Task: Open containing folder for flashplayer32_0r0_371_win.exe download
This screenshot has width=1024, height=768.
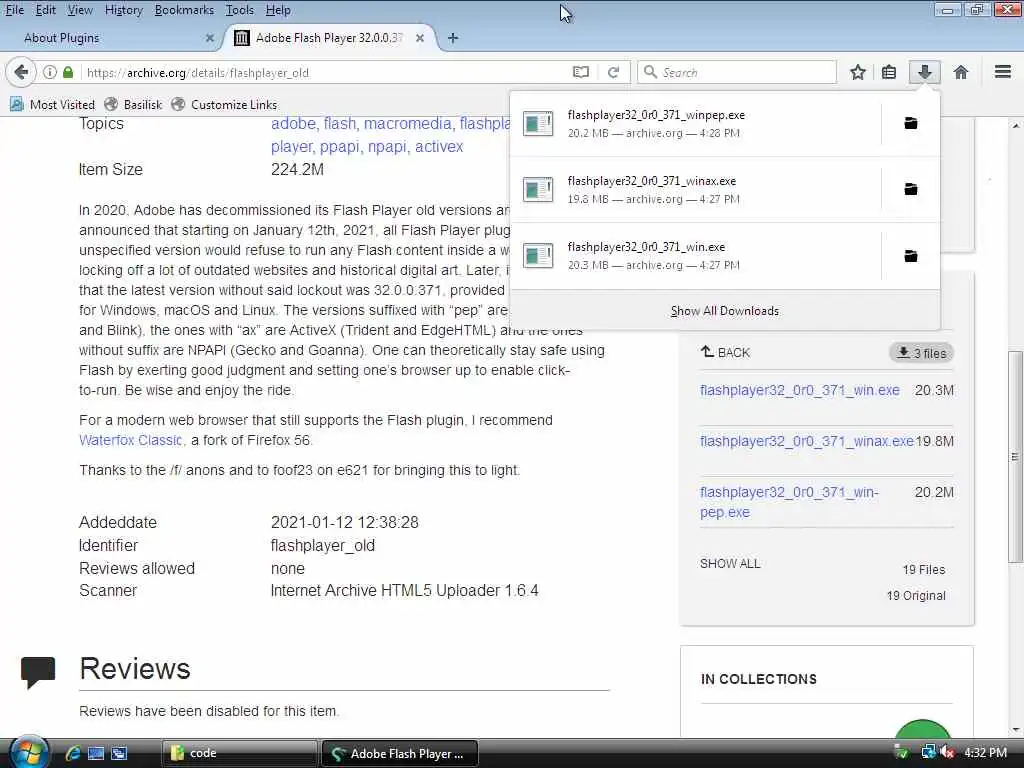Action: (x=910, y=256)
